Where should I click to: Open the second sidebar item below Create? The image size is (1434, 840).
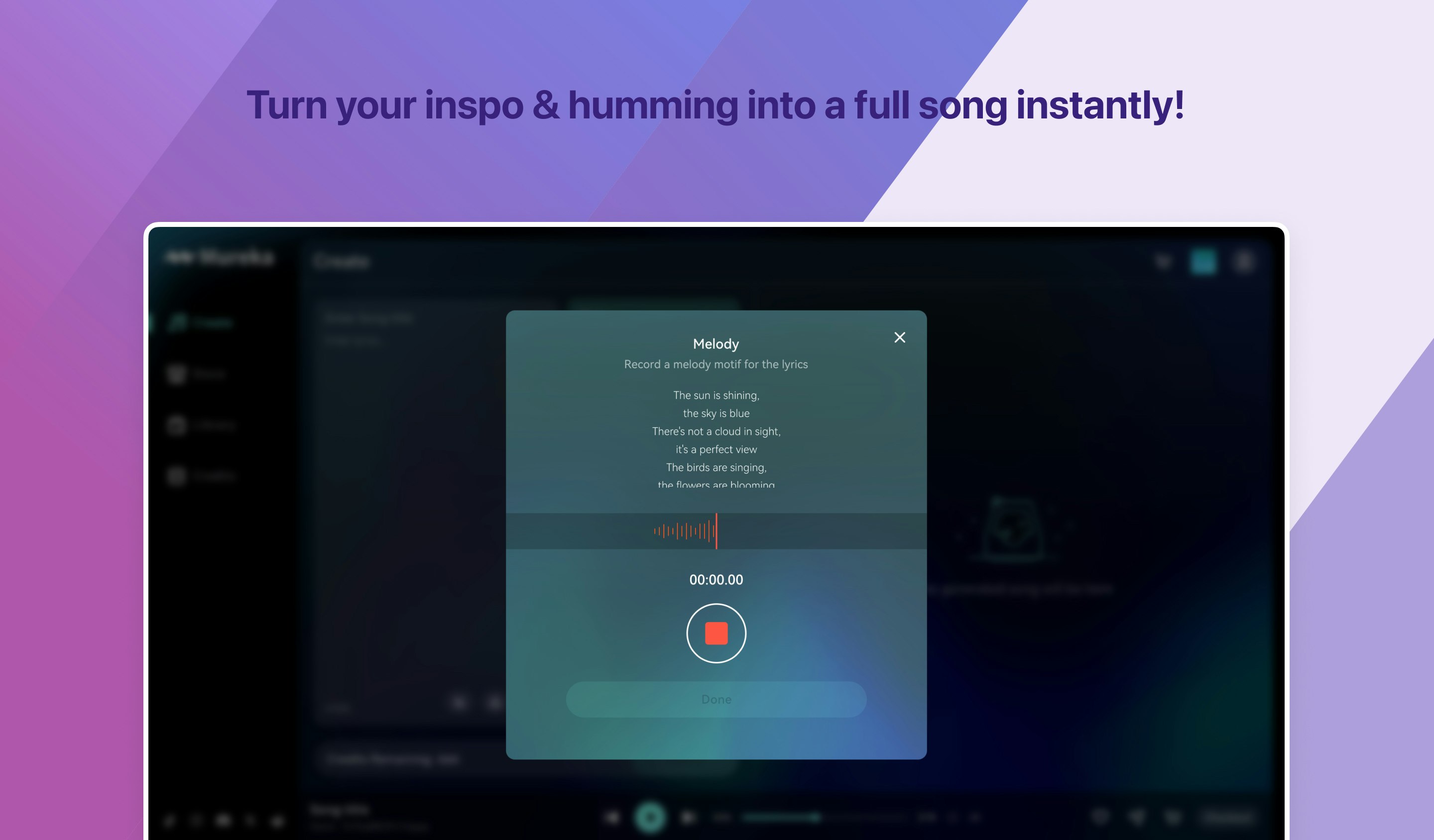point(197,374)
